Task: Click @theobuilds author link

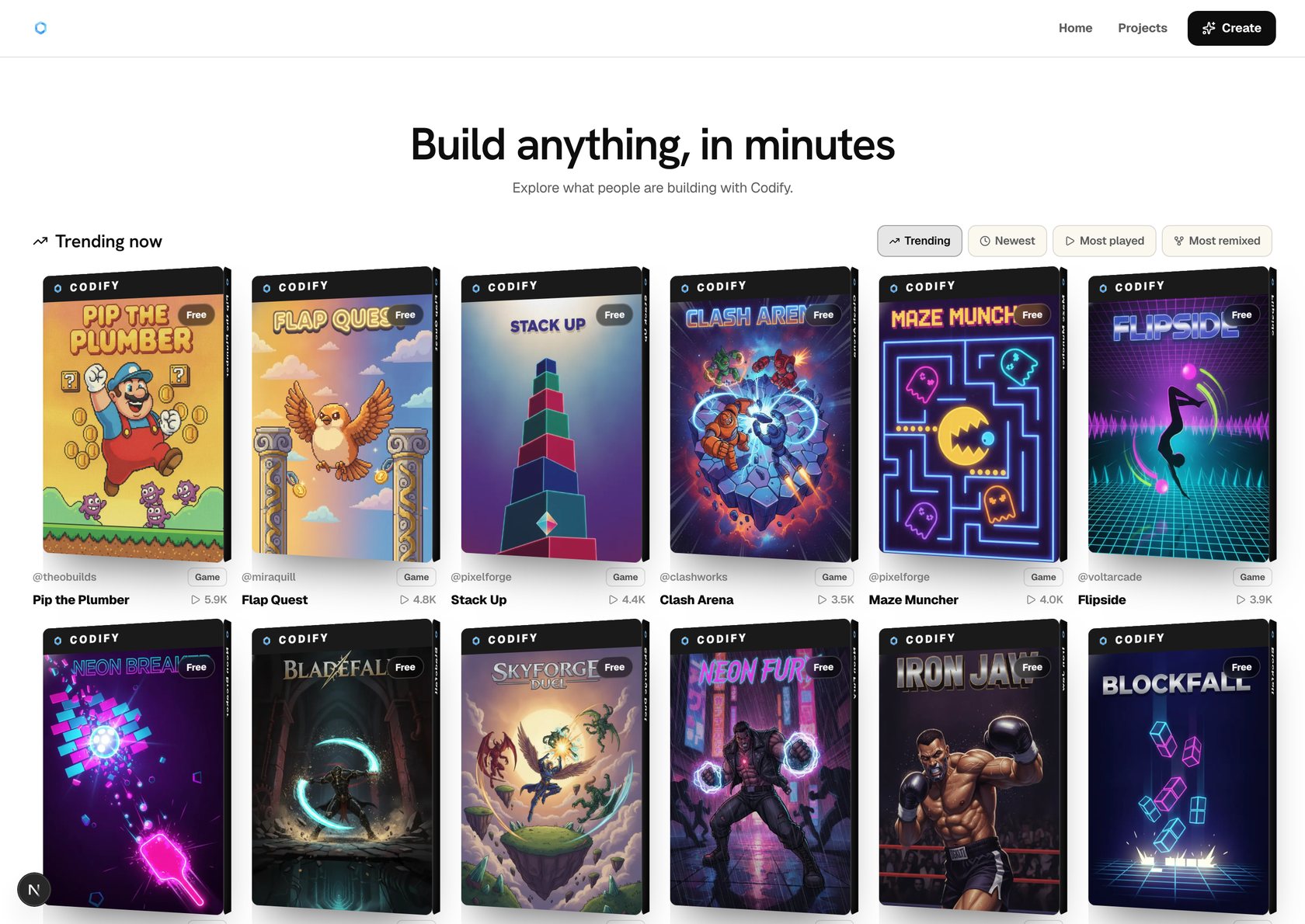Action: [64, 577]
